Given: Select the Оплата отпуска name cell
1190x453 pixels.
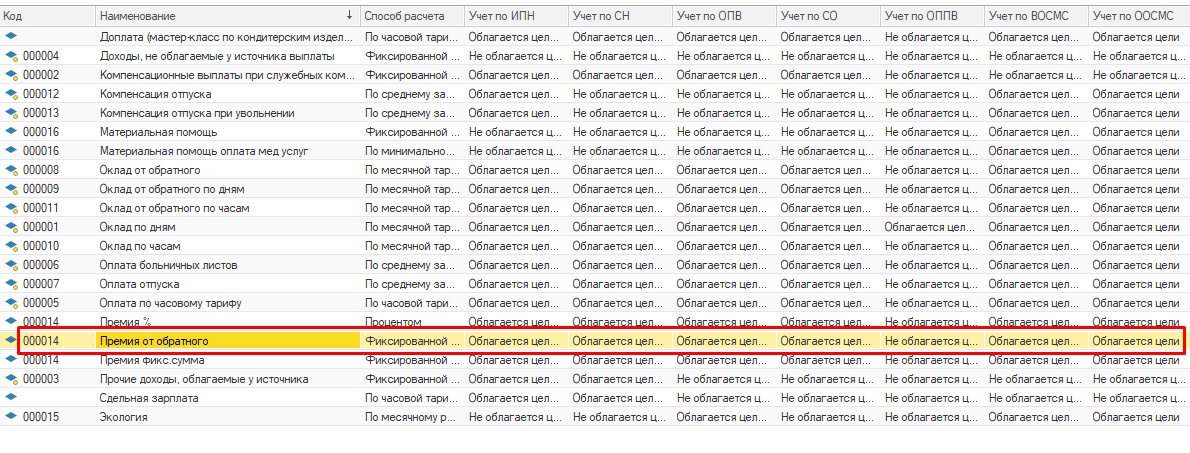Looking at the screenshot, I should 228,284.
